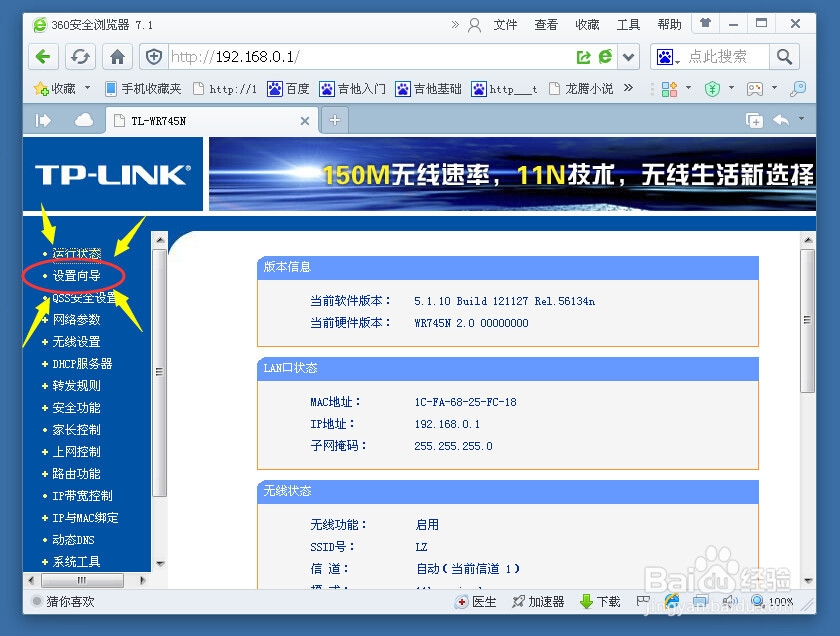Click the green shield yuan icon
The width and height of the screenshot is (840, 636).
coord(712,88)
